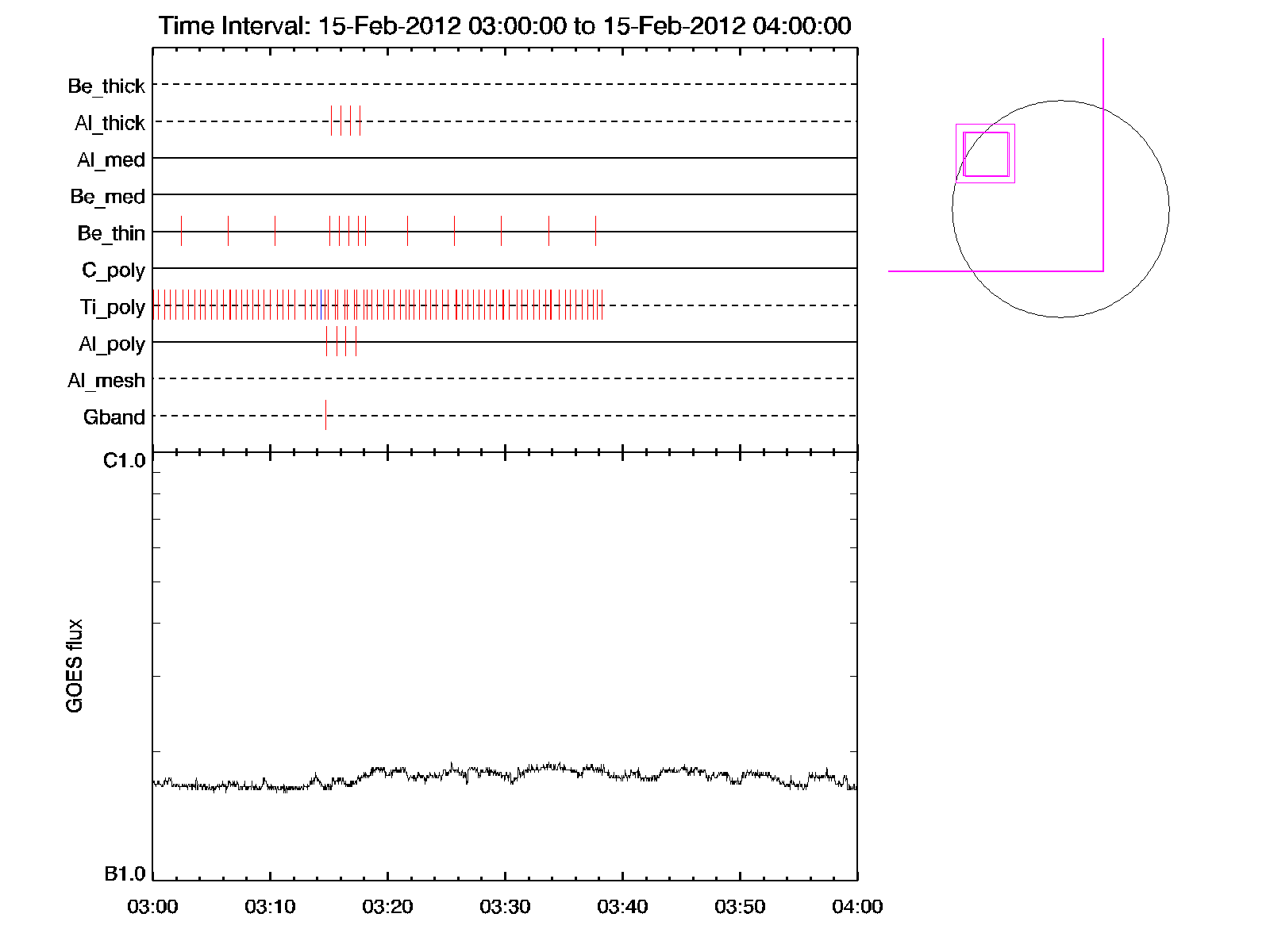The image size is (1270, 952).
Task: Select the Al_thick filter label
Action: point(110,123)
